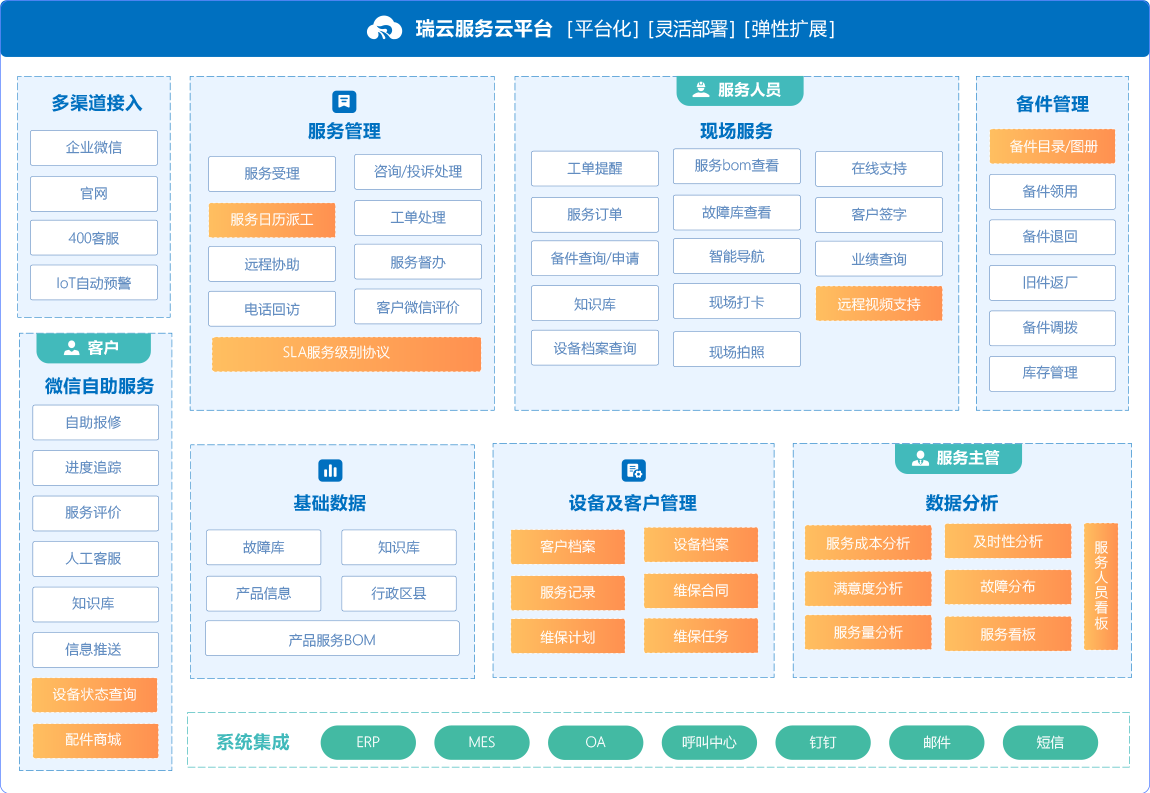Select the 服务督办 box
The width and height of the screenshot is (1150, 793).
coord(418,262)
